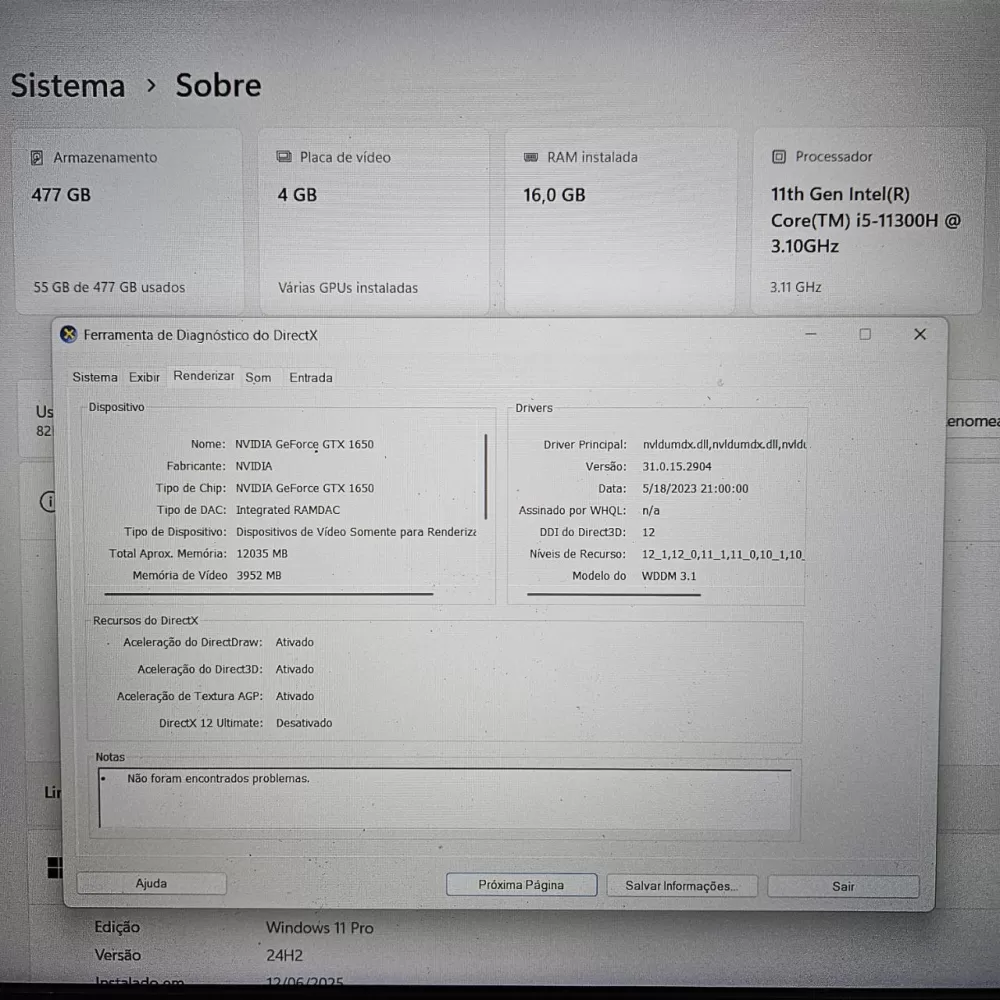
Task: Select the Renderizar tab
Action: tap(203, 376)
